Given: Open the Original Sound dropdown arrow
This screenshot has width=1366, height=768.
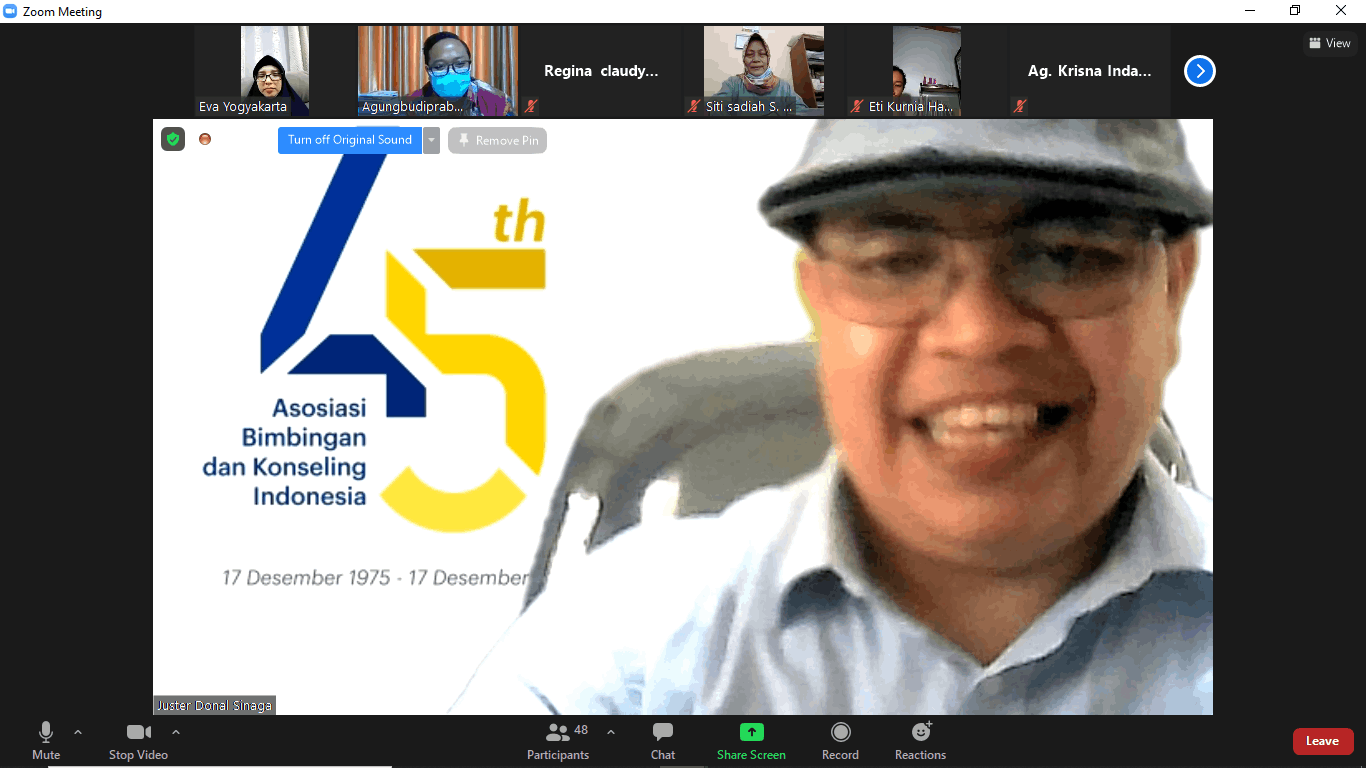Looking at the screenshot, I should [x=431, y=140].
